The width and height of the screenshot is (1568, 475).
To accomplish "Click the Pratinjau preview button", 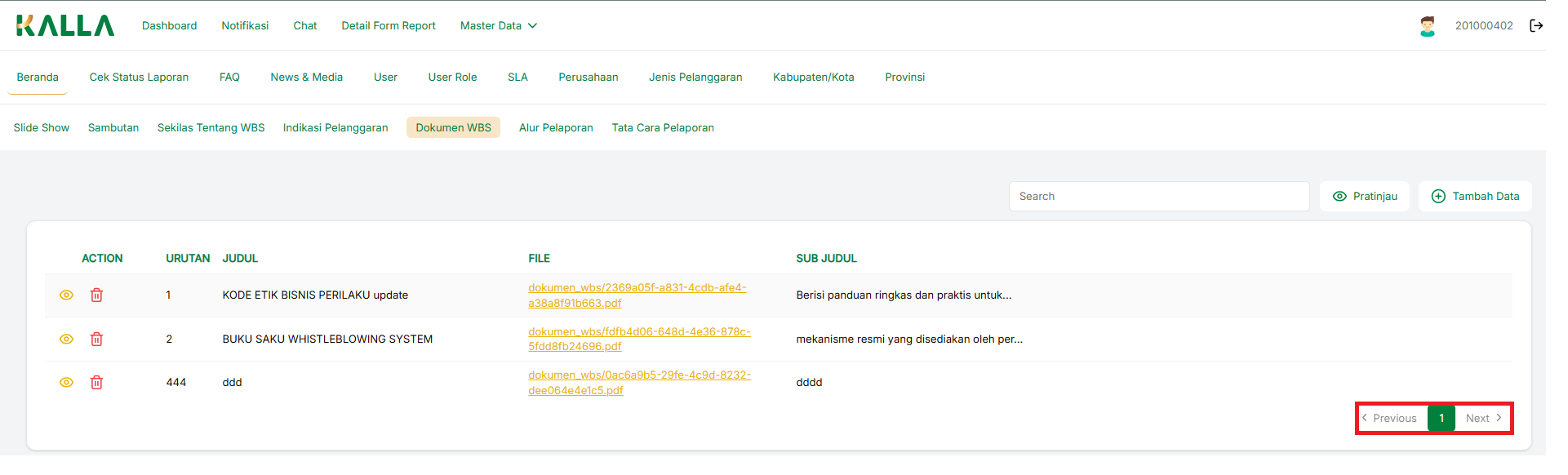I will 1365,196.
